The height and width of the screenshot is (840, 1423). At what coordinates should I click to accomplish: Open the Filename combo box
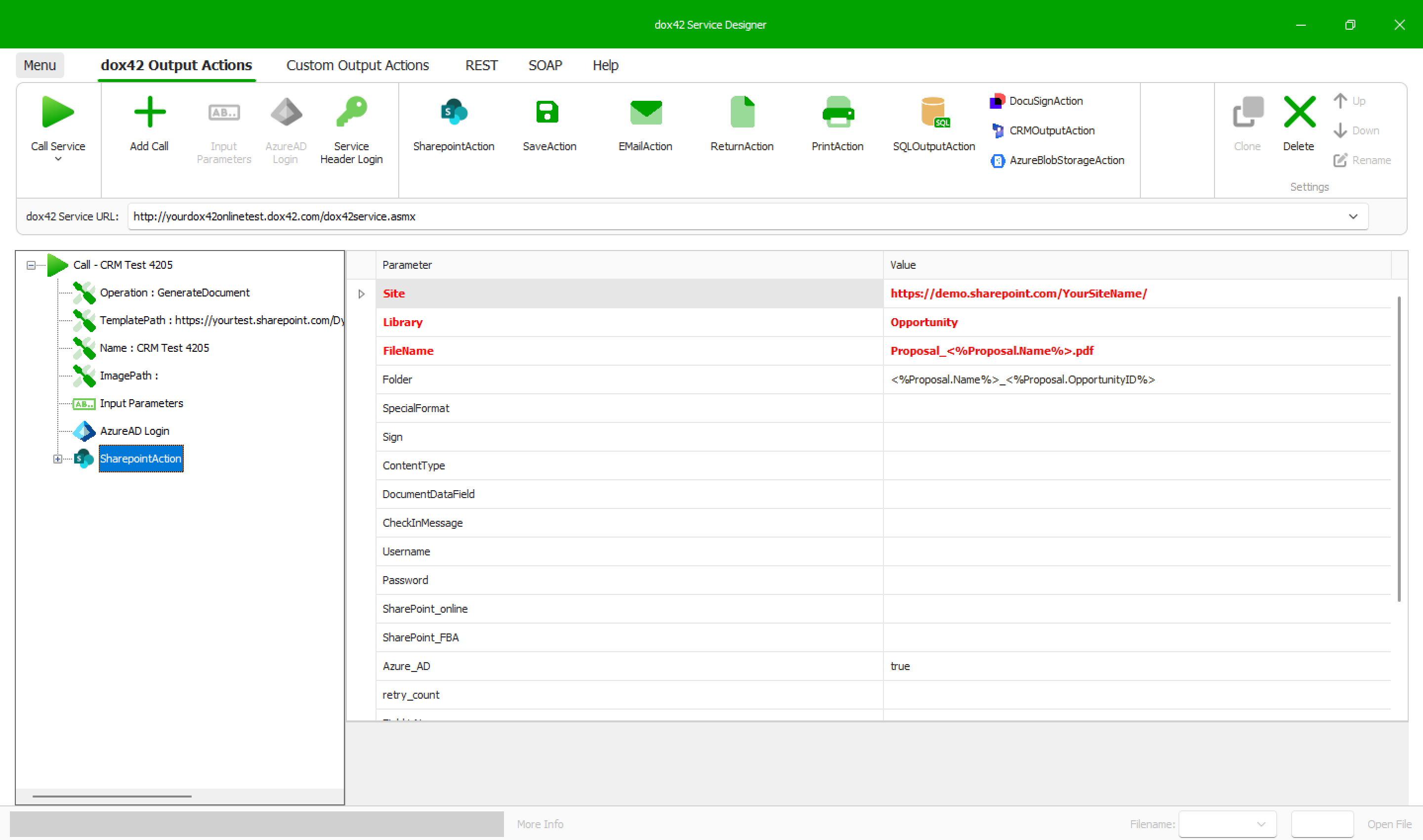(x=1227, y=824)
